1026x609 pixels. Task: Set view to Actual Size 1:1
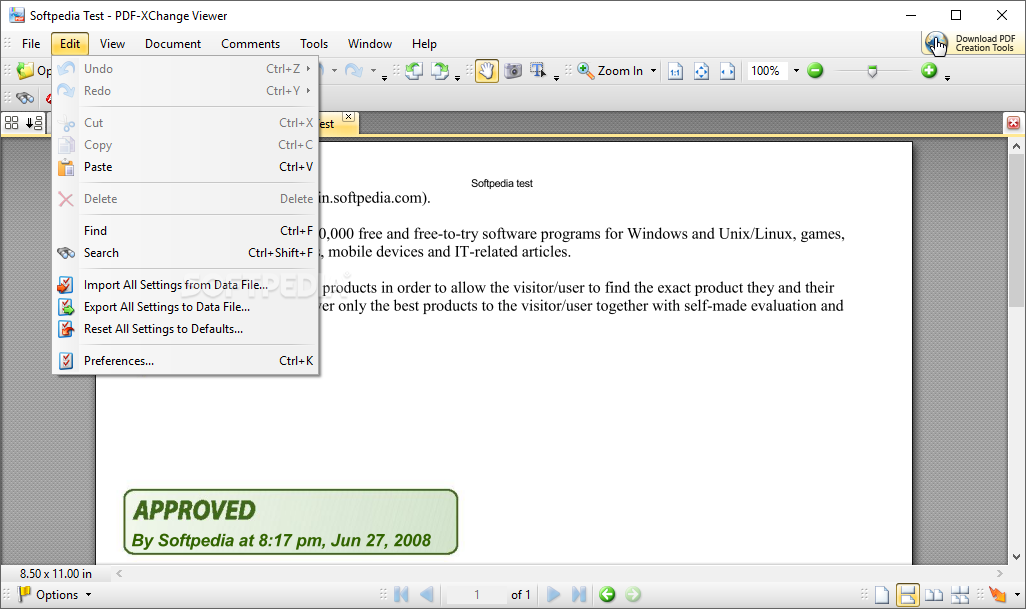(675, 71)
